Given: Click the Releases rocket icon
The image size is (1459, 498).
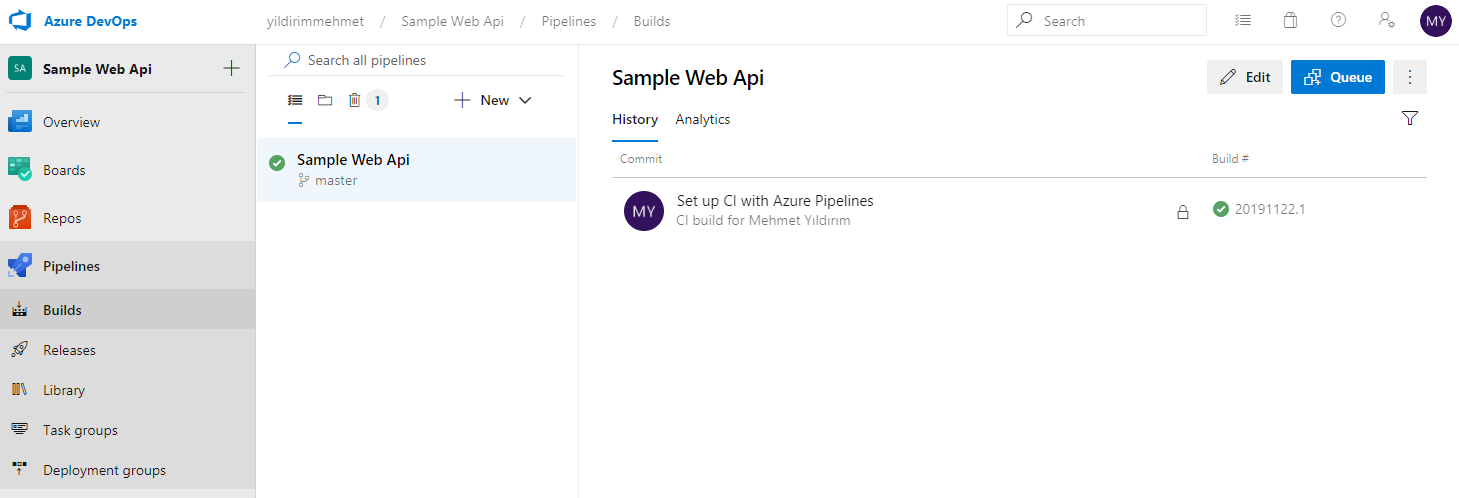Looking at the screenshot, I should tap(19, 349).
